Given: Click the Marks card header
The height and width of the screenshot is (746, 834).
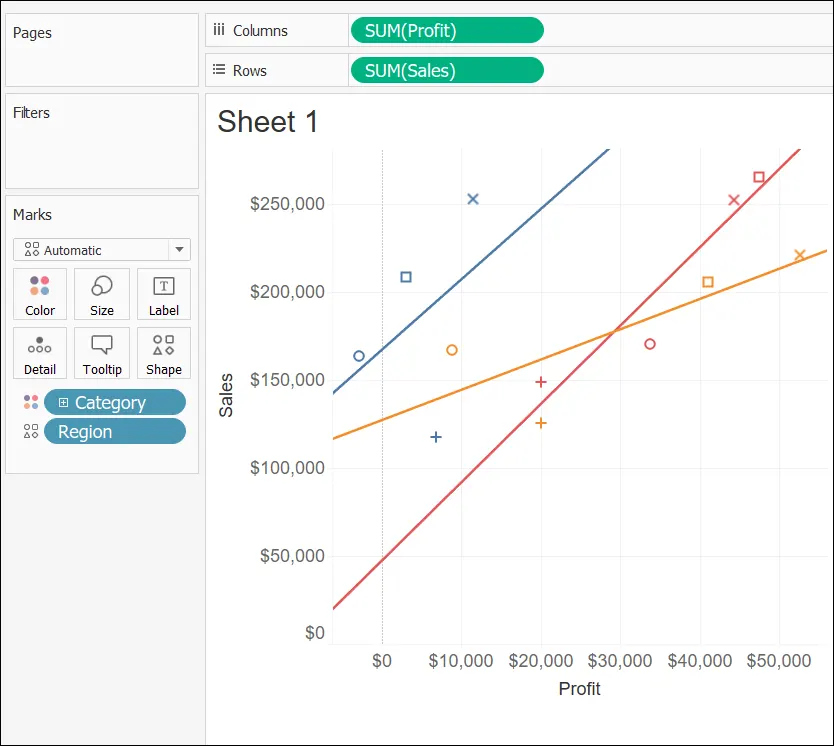Looking at the screenshot, I should point(32,215).
